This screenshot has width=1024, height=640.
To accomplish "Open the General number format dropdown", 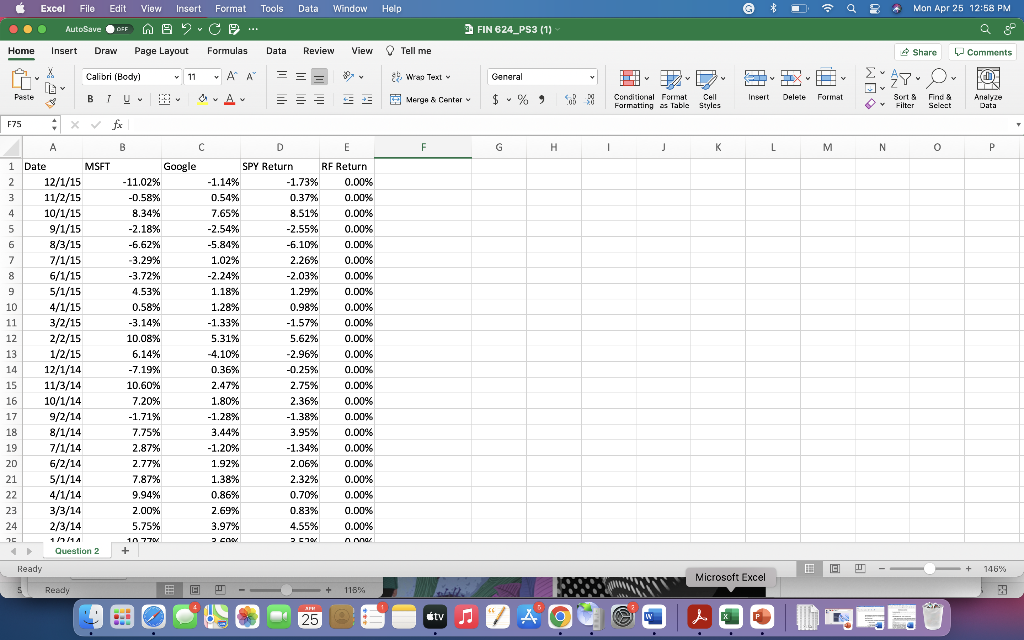I will pos(542,75).
